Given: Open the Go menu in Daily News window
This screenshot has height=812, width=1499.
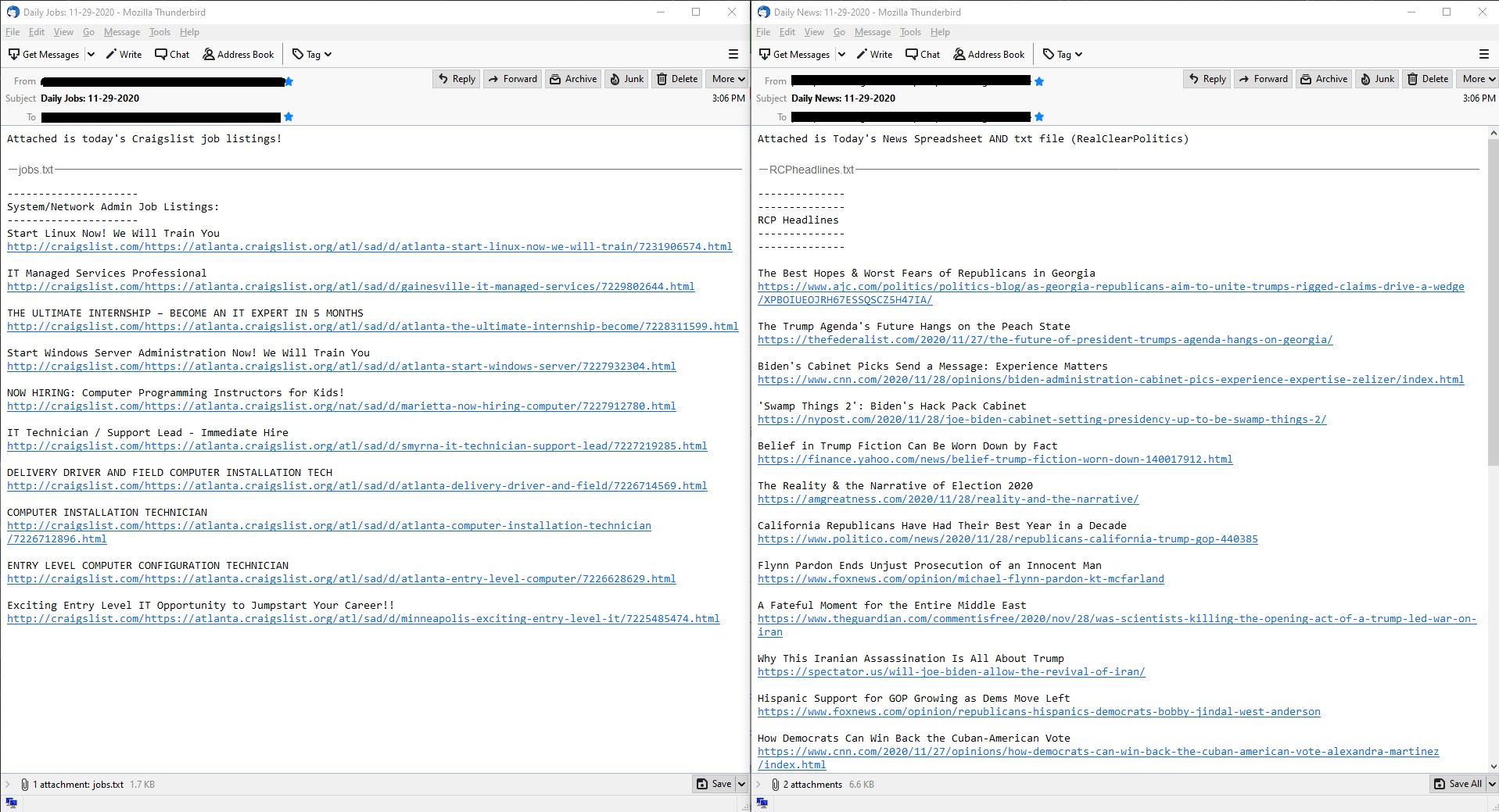Looking at the screenshot, I should (x=839, y=32).
